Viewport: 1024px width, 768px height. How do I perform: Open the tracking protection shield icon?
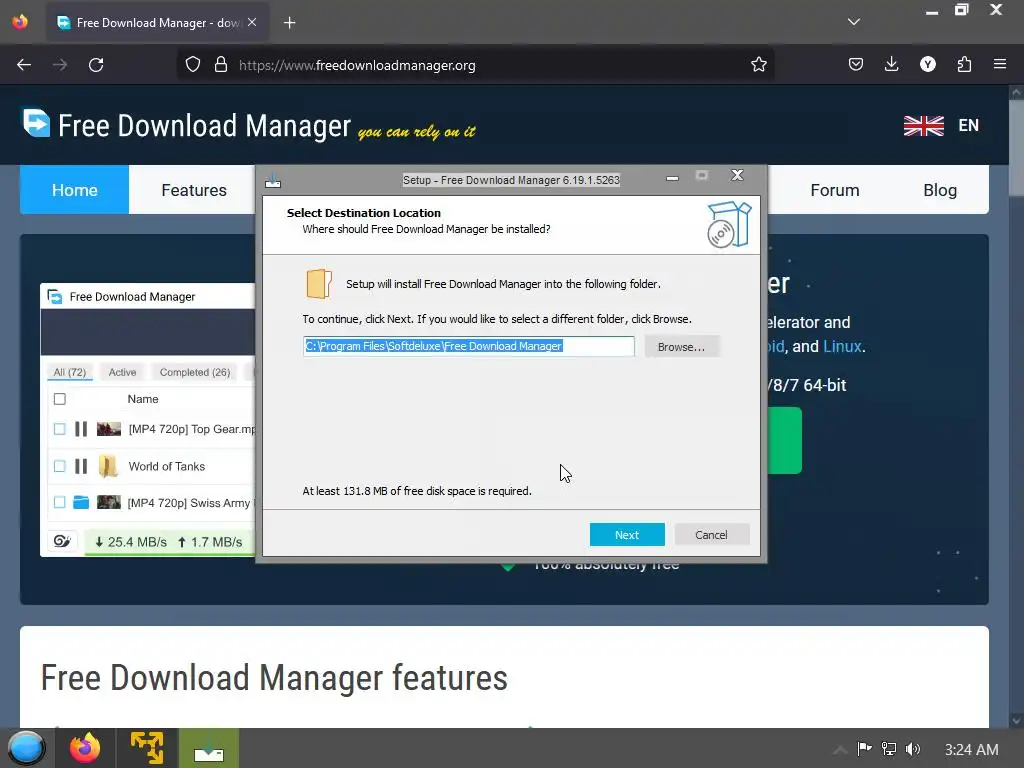click(x=193, y=65)
